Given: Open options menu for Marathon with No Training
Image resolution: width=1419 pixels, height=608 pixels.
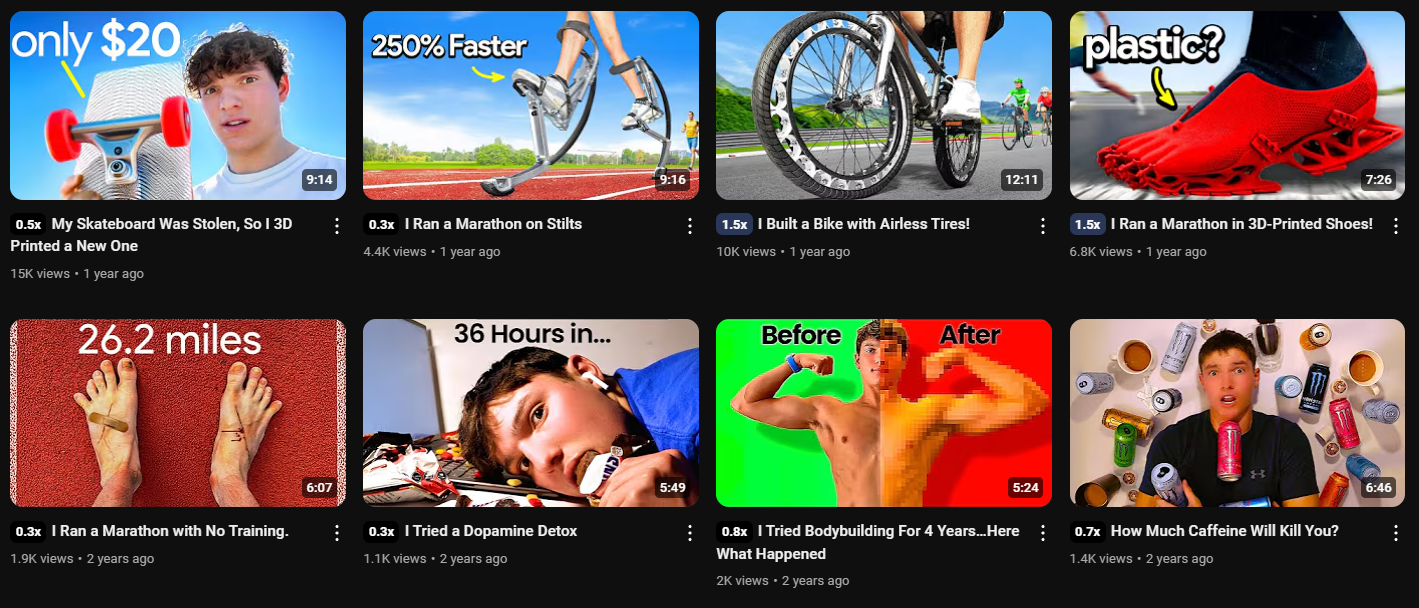Looking at the screenshot, I should (x=337, y=532).
